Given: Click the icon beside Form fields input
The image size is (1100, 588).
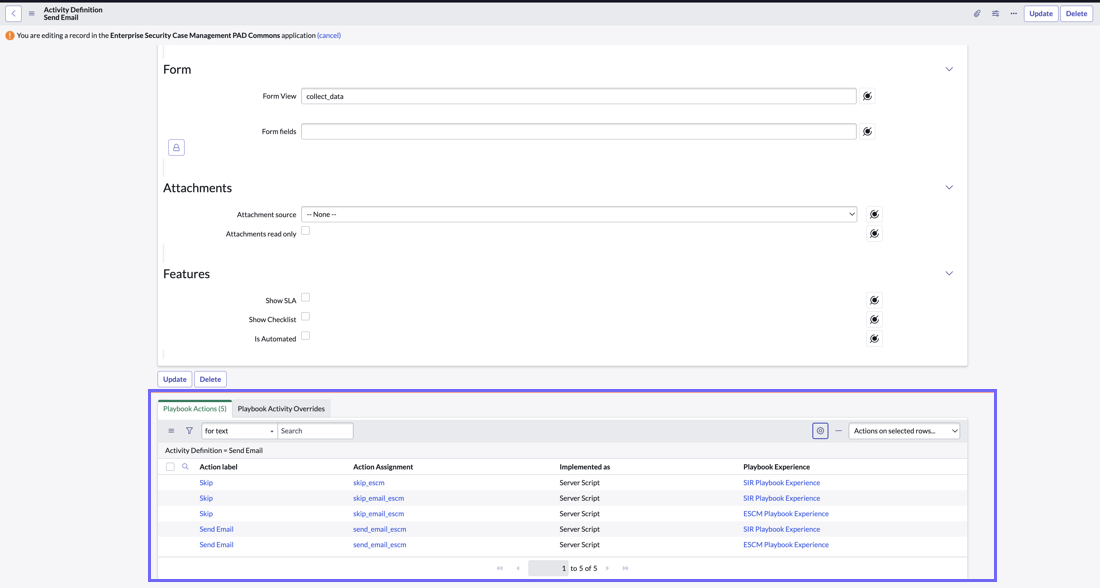Looking at the screenshot, I should click(868, 131).
